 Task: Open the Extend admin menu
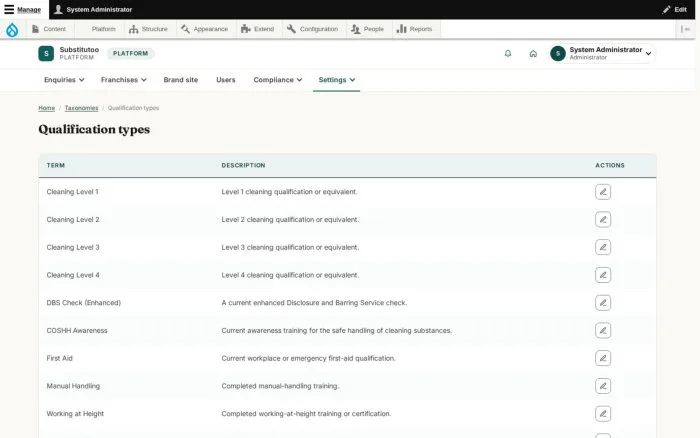coord(258,29)
